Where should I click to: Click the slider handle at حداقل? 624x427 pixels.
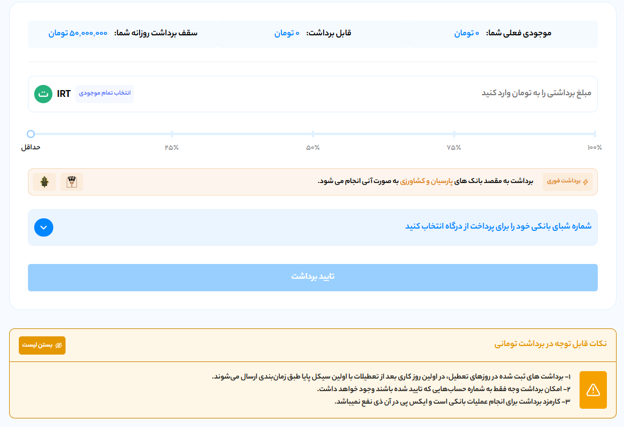coord(31,134)
